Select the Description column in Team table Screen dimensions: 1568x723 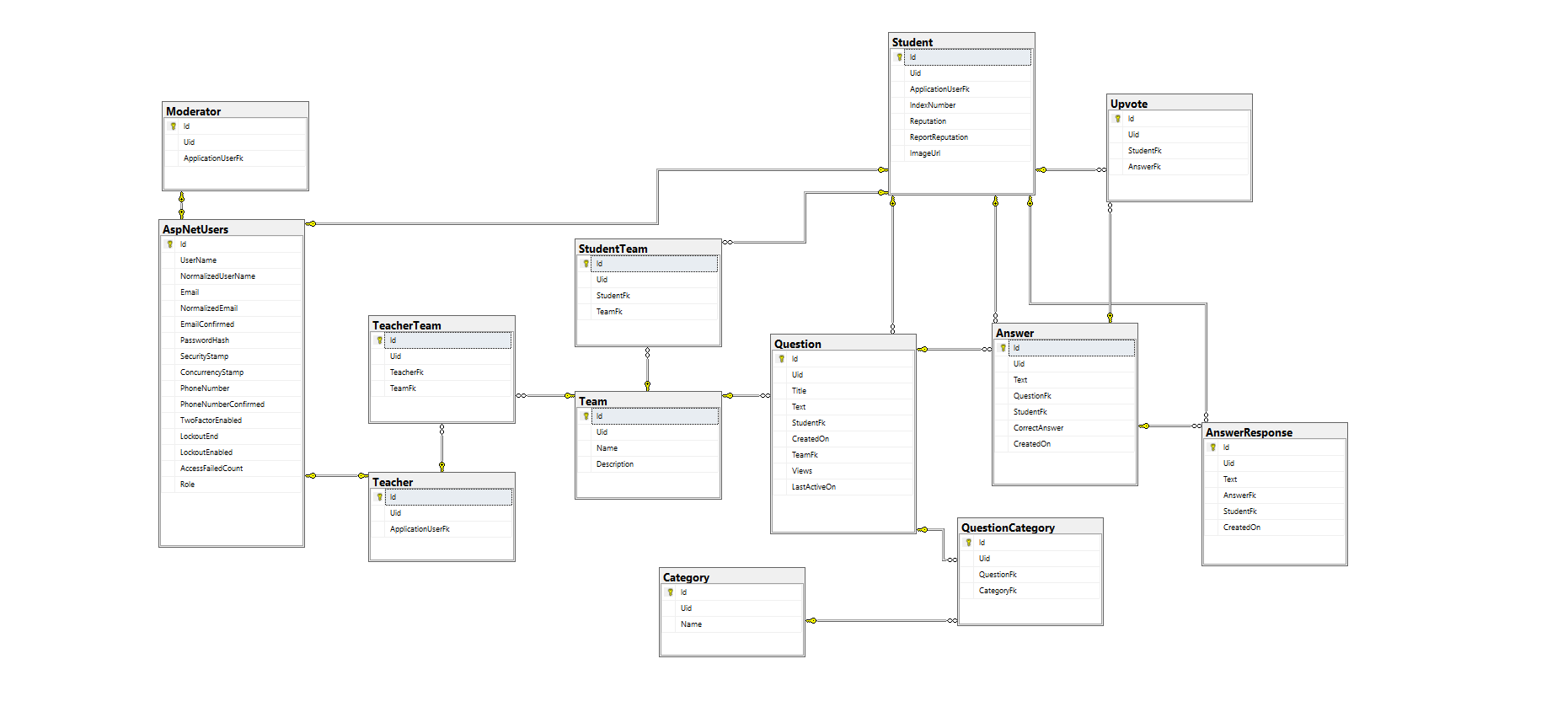point(614,464)
